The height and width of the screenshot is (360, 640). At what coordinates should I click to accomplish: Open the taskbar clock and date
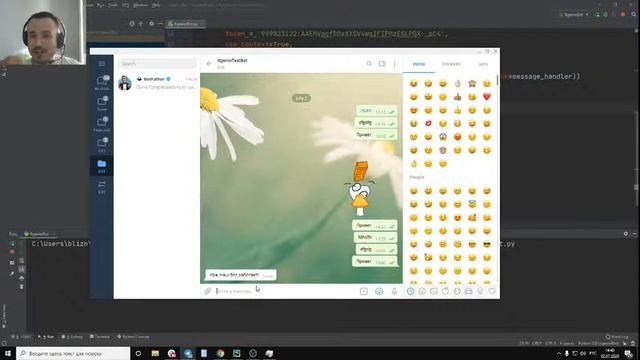point(610,353)
